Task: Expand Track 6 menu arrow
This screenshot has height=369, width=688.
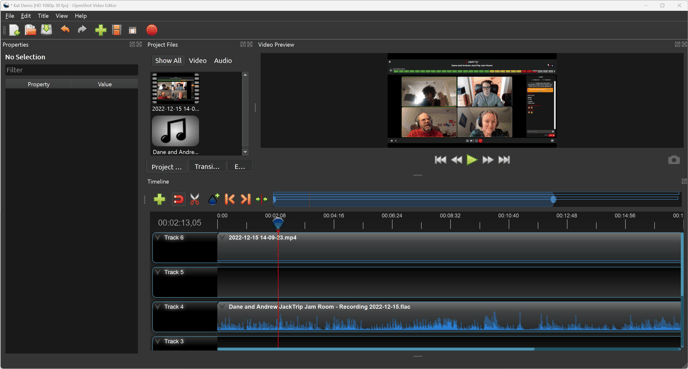Action: coord(158,237)
